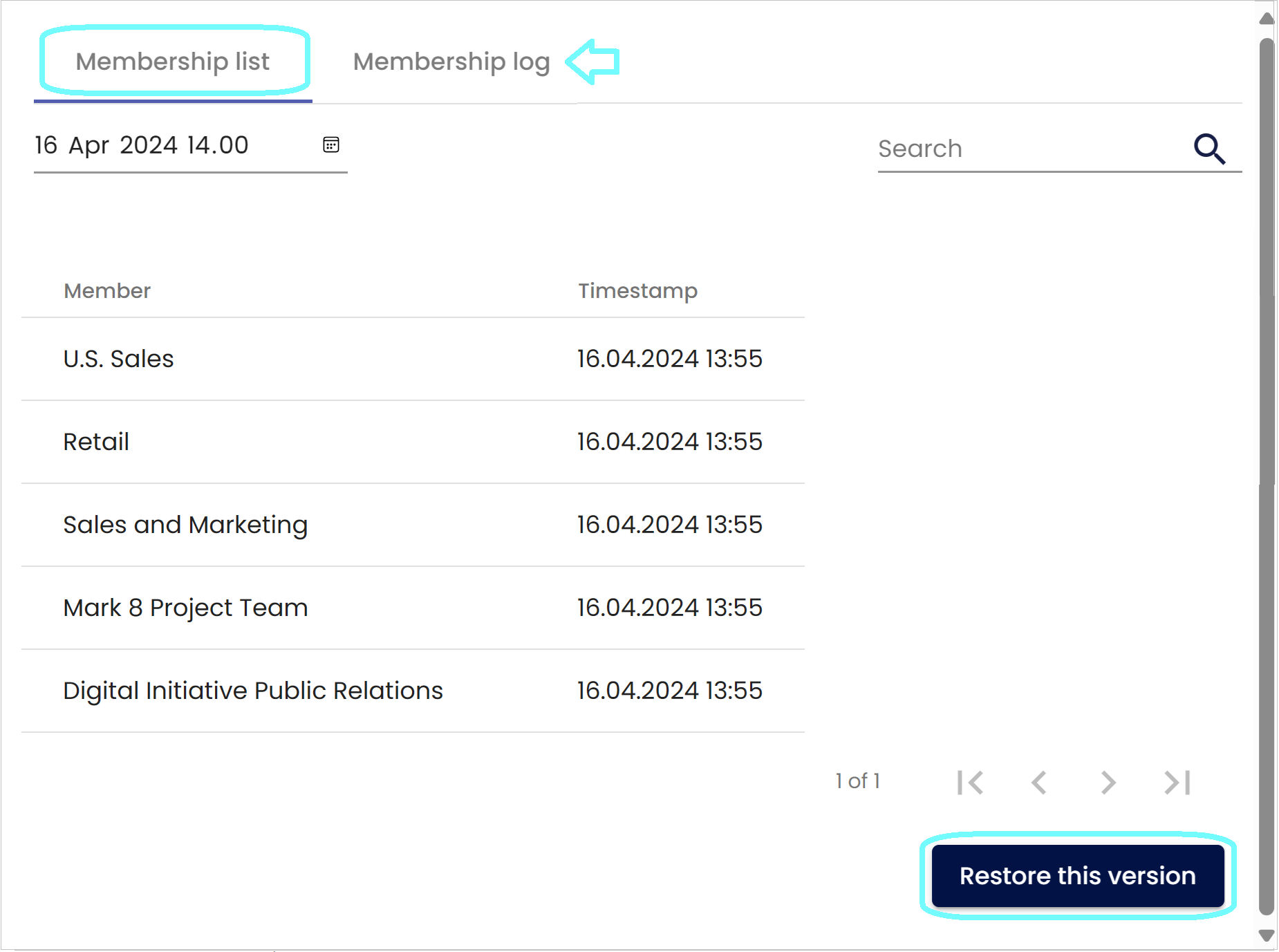Sort by Timestamp column header

638,290
